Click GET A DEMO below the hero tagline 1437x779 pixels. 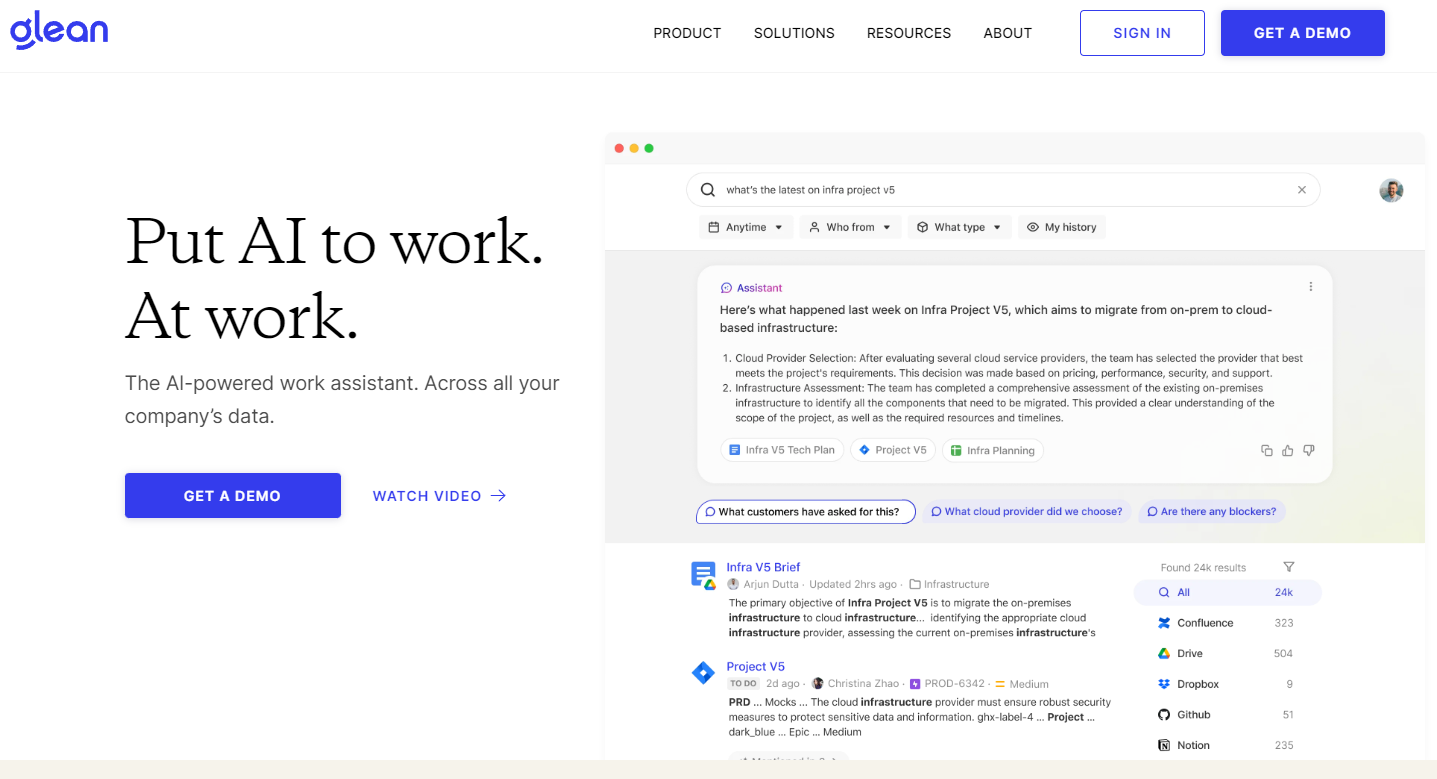click(232, 496)
